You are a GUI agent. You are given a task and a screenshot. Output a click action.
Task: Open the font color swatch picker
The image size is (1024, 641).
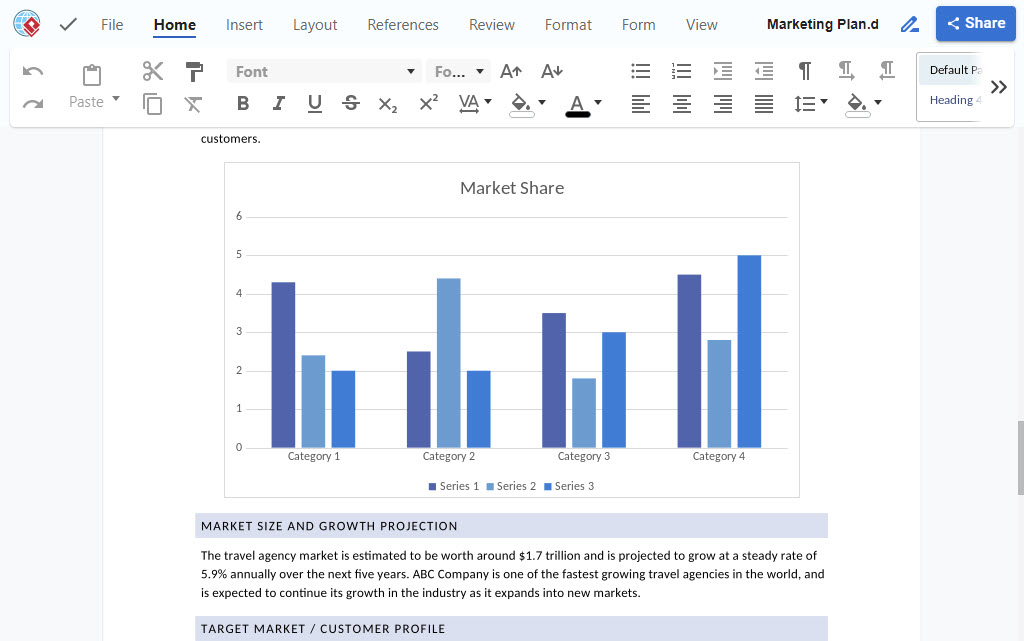(x=596, y=104)
